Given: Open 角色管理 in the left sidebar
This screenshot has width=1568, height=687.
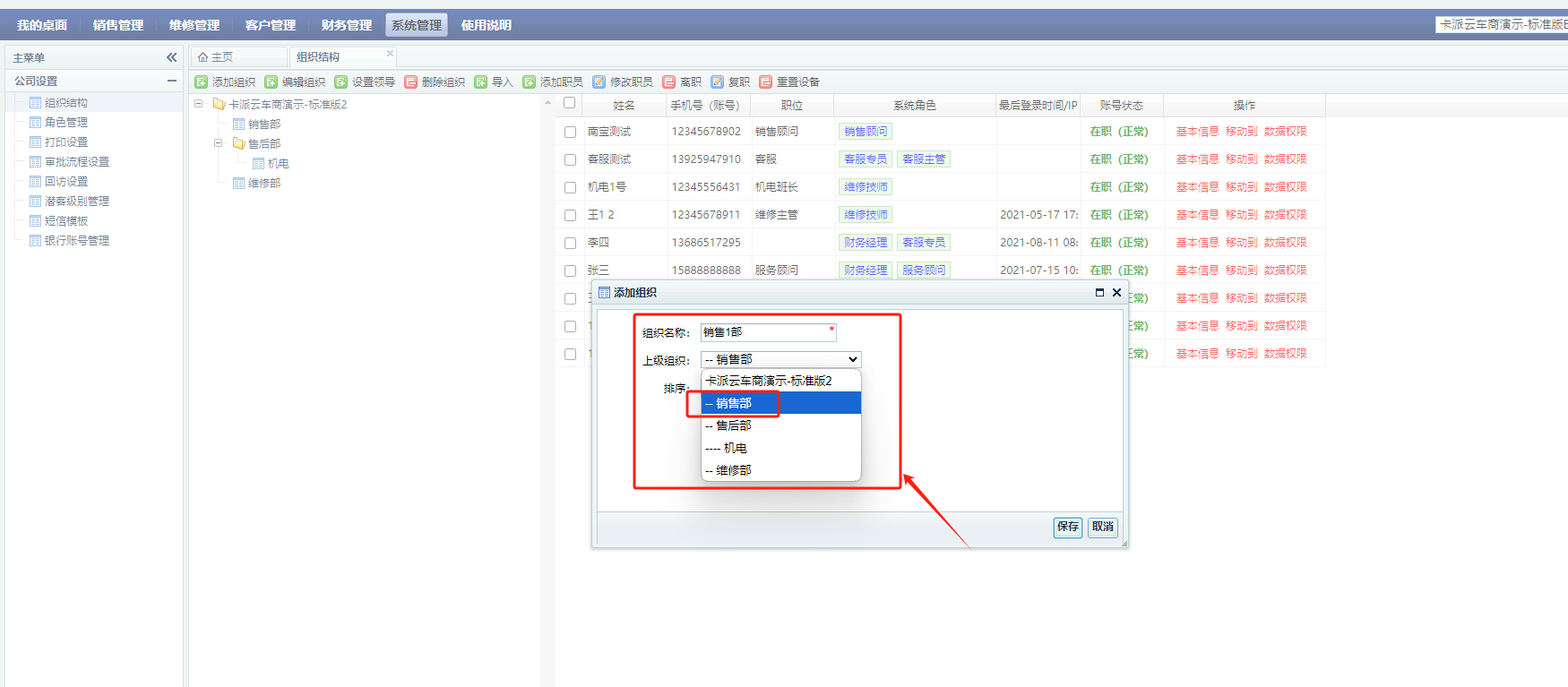Looking at the screenshot, I should pos(66,123).
